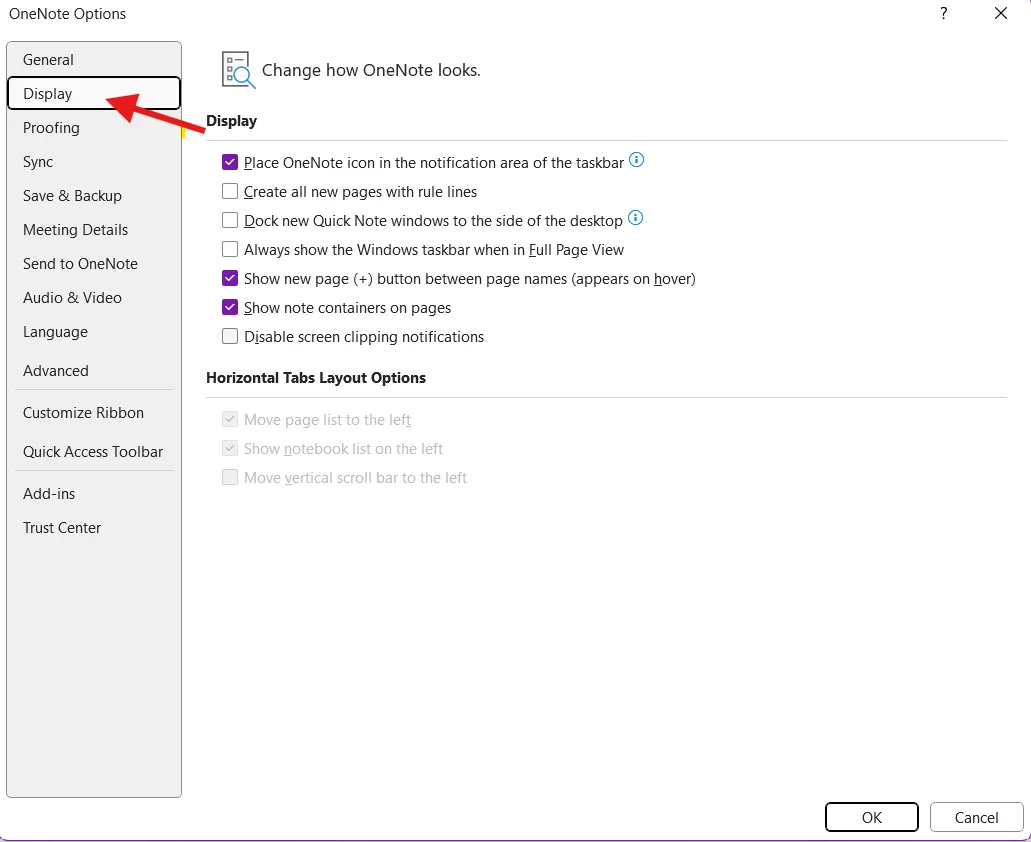
Task: Click info icon beside notification area option
Action: 636,160
